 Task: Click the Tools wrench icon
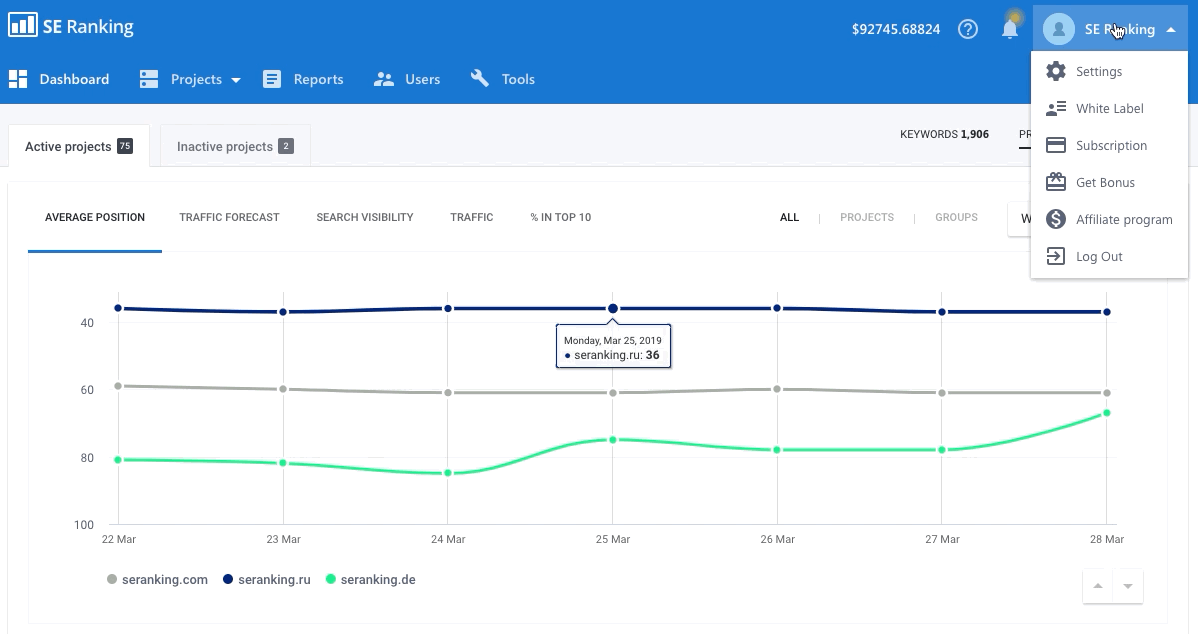[480, 78]
